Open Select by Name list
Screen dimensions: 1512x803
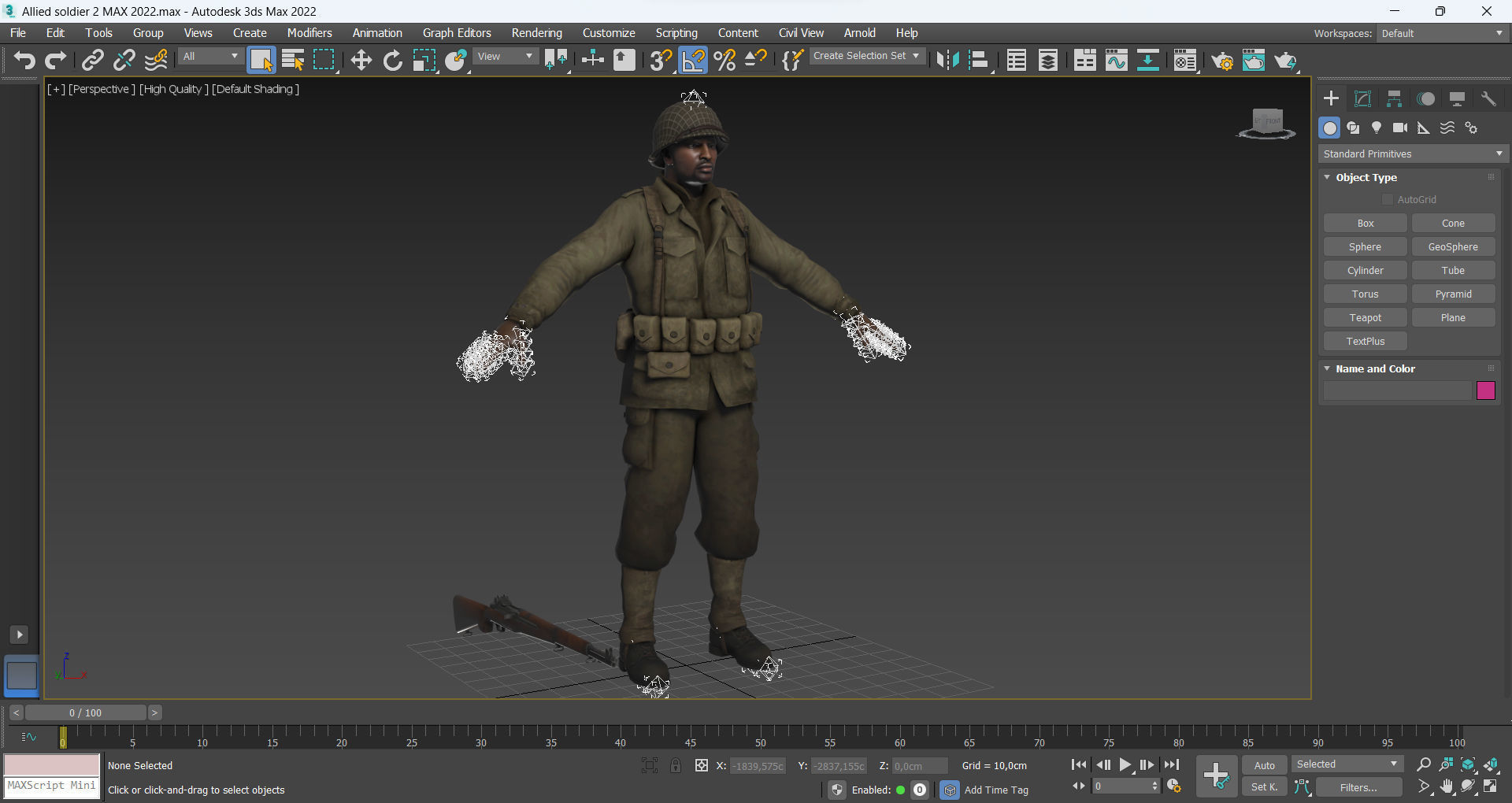[293, 61]
